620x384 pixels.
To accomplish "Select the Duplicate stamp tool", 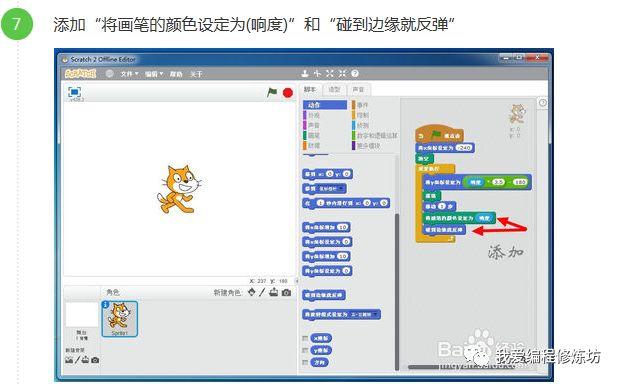I will point(304,73).
